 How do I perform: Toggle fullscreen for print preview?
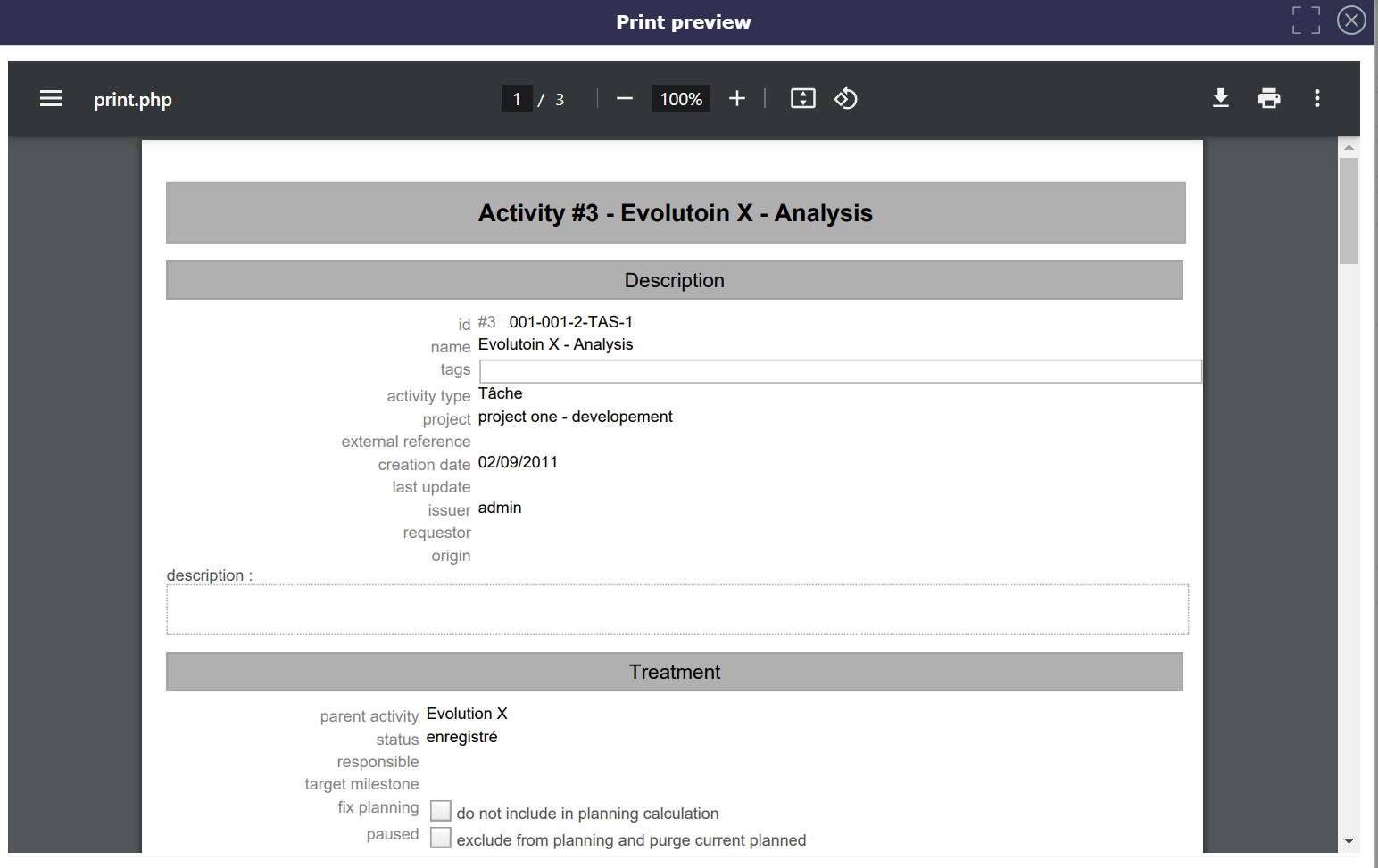(x=1306, y=21)
